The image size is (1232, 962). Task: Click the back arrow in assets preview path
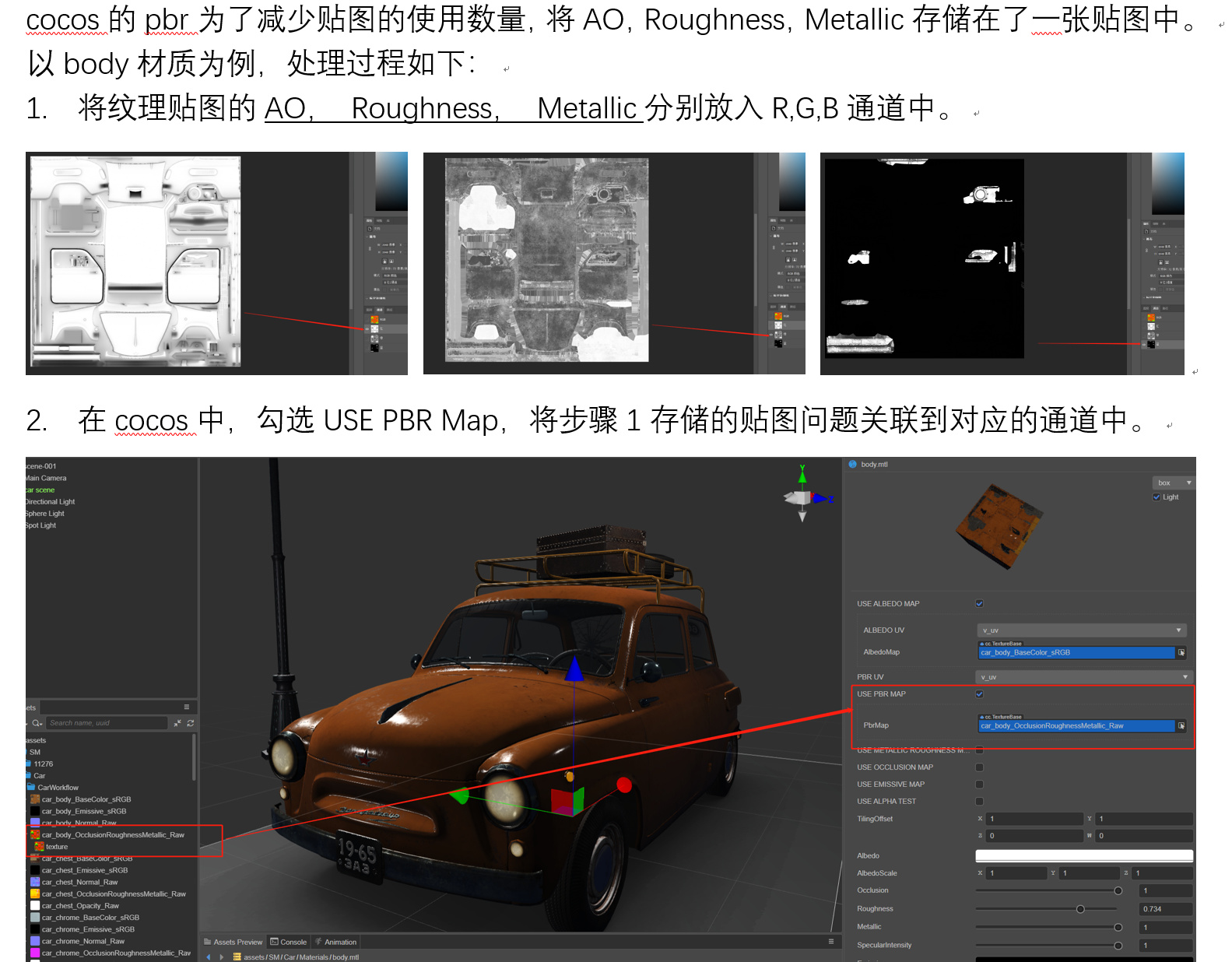click(209, 957)
